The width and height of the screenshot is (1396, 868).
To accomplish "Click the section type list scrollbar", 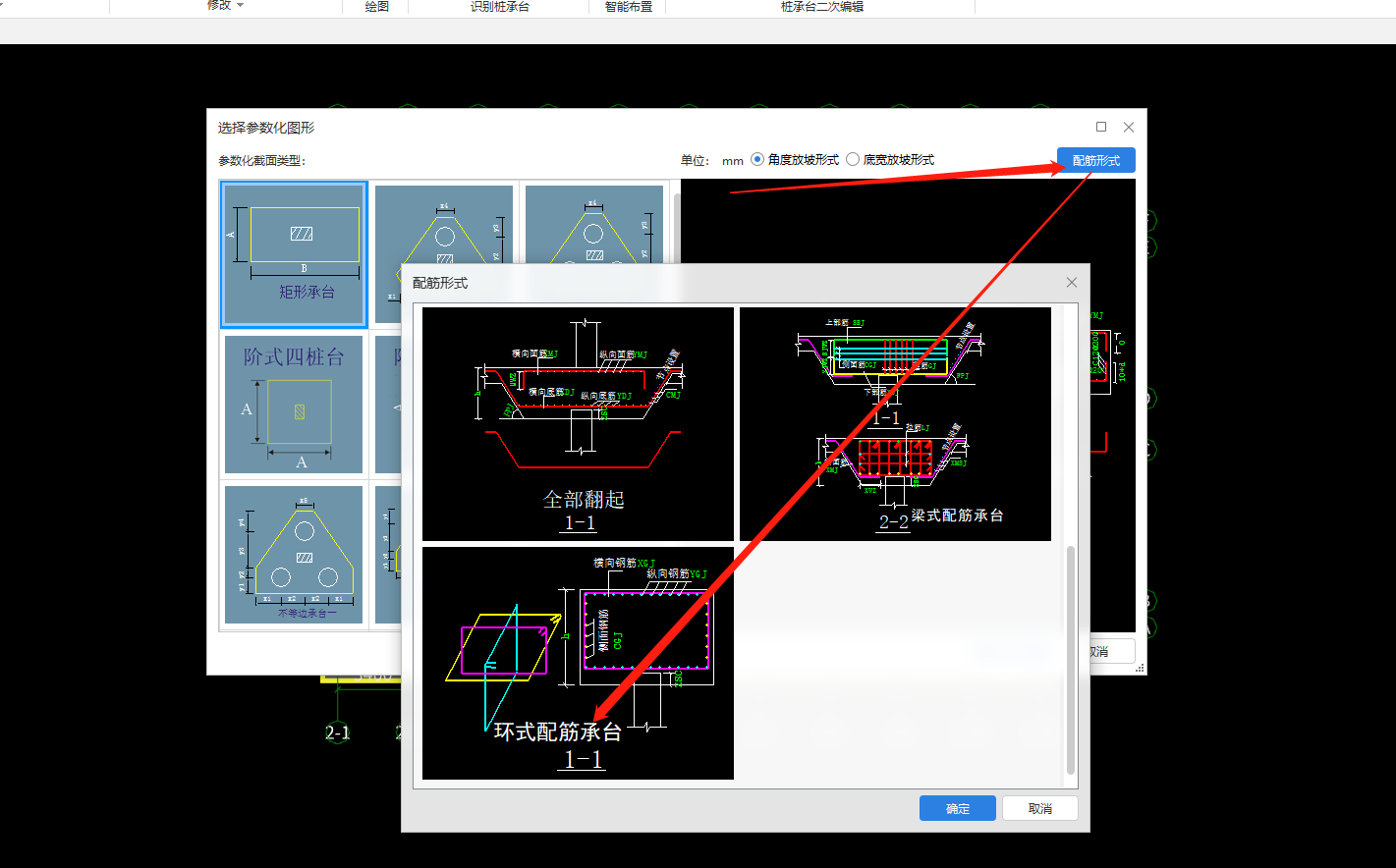I will tap(676, 226).
